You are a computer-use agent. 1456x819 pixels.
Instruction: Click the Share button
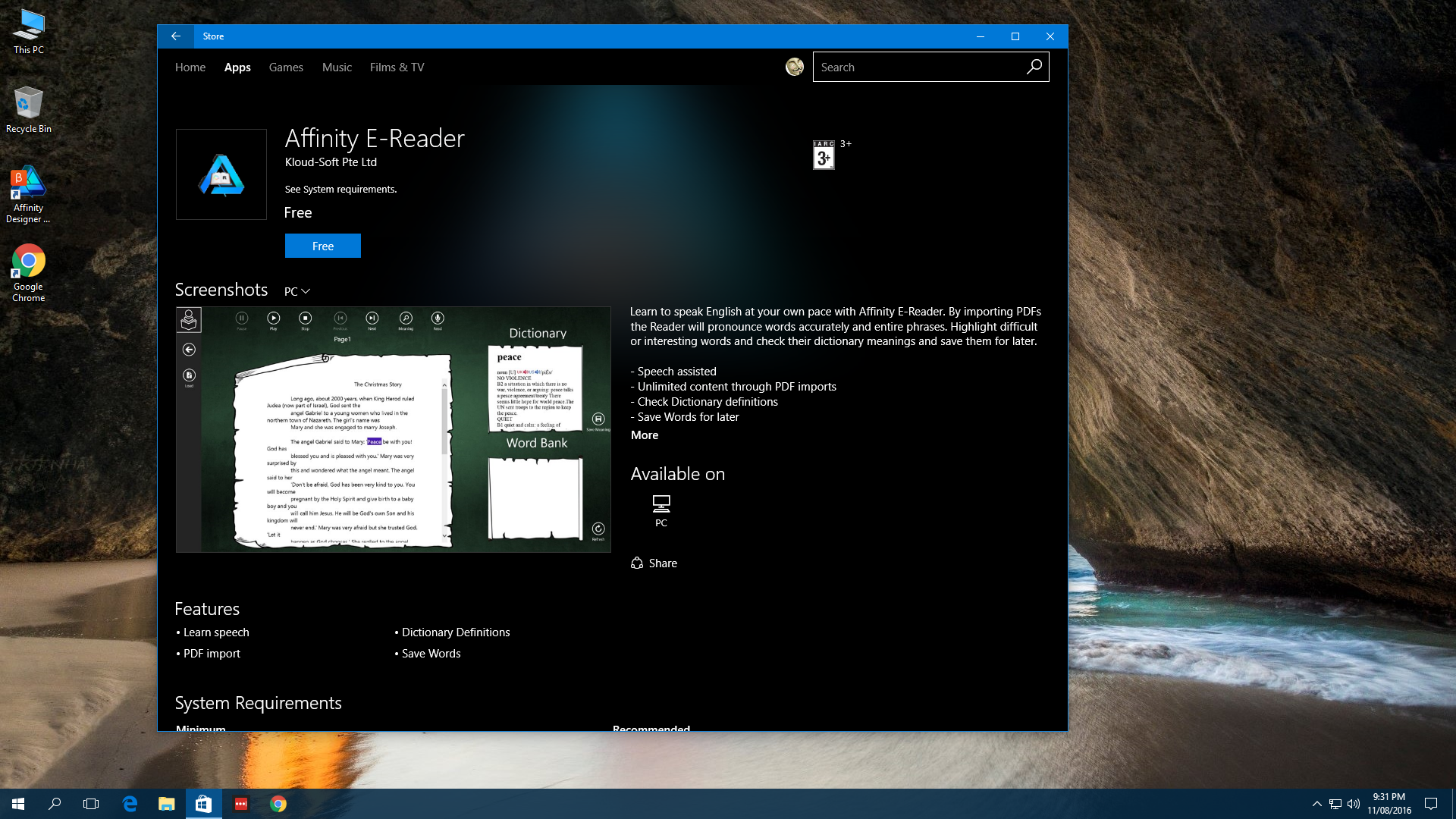click(x=654, y=563)
